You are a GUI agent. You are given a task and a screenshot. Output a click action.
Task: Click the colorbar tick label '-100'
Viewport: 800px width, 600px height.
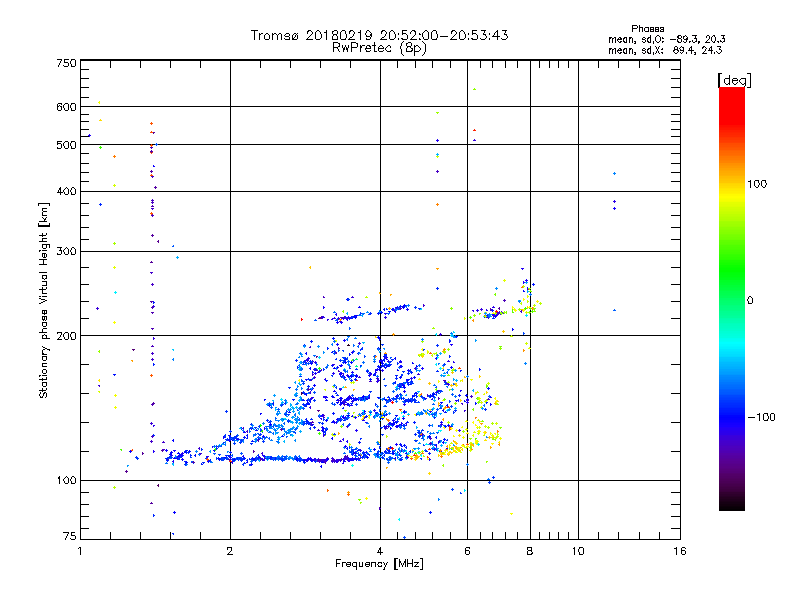761,417
